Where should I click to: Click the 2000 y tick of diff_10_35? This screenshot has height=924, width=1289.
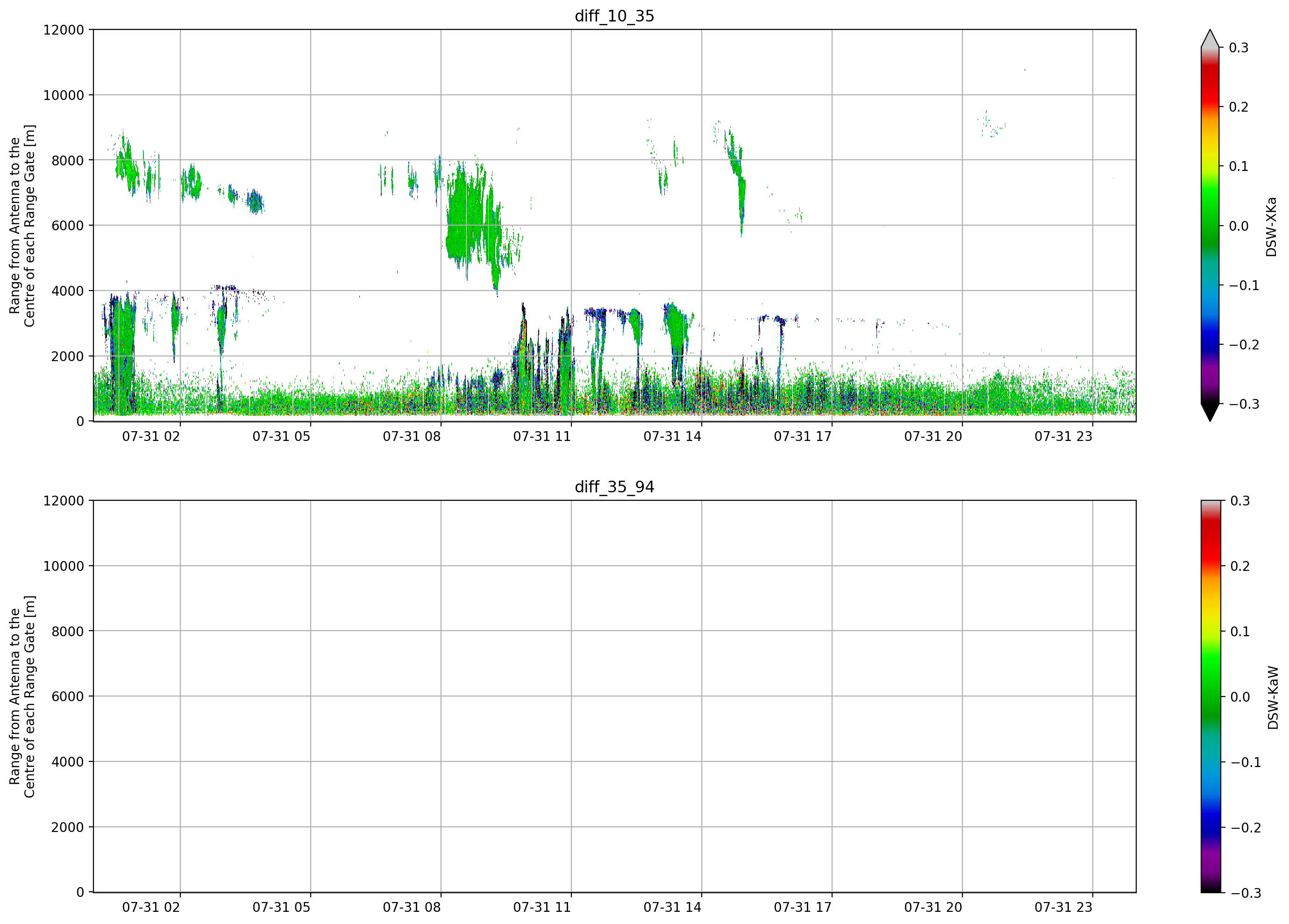[68, 356]
